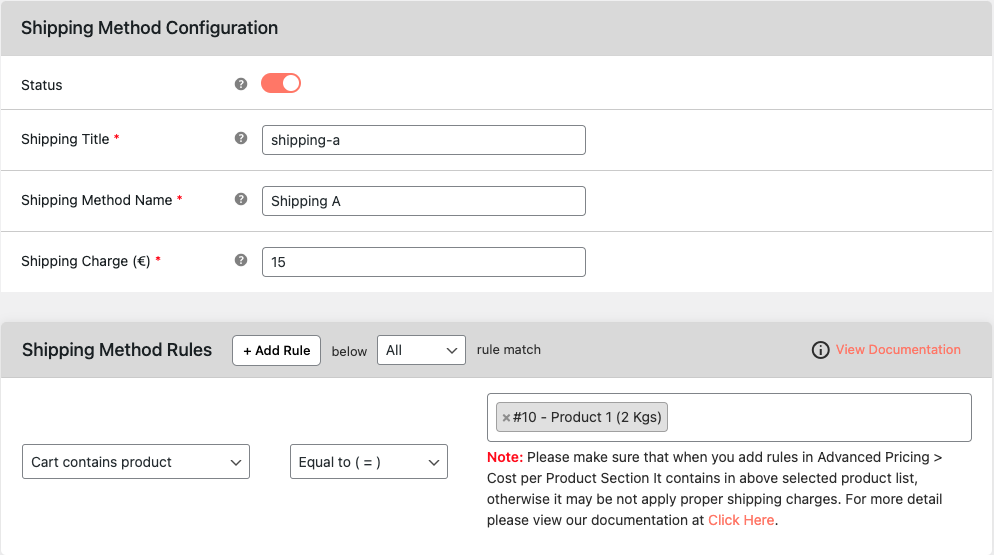Click the Shipping Charge input field

pos(423,262)
